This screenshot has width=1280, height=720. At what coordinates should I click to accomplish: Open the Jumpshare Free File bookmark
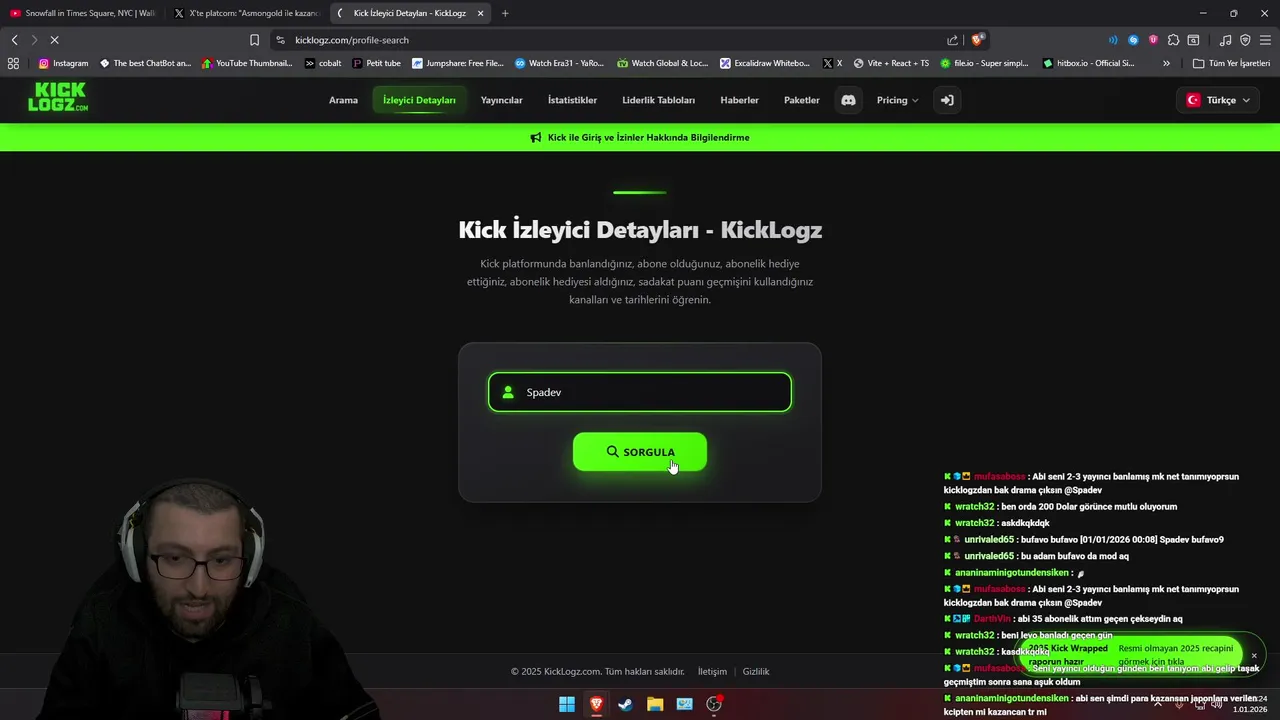click(458, 63)
